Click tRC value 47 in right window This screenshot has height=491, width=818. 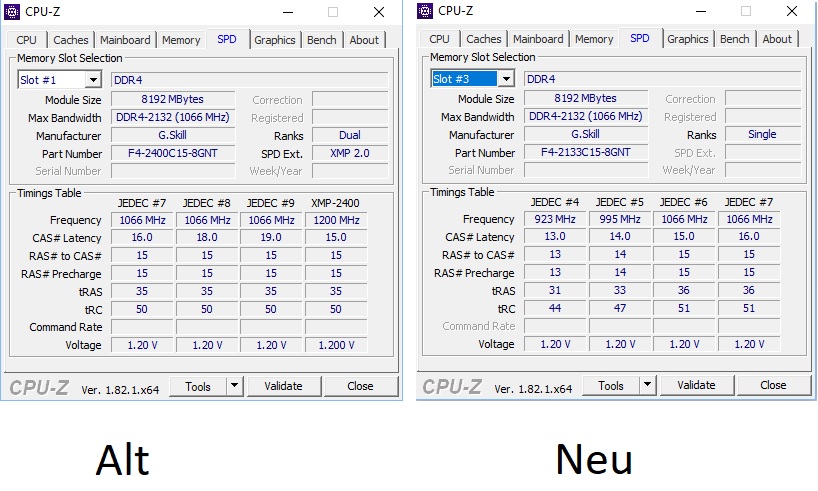point(620,308)
